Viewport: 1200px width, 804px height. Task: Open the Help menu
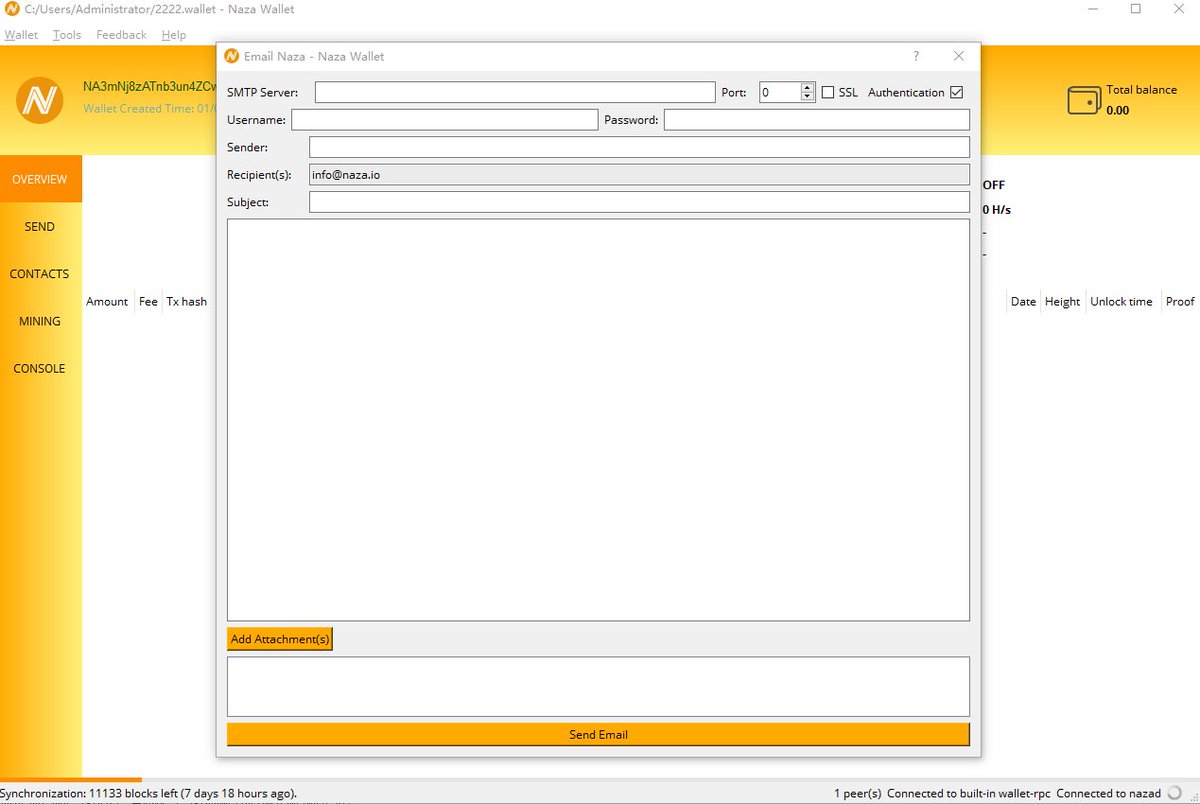click(174, 35)
